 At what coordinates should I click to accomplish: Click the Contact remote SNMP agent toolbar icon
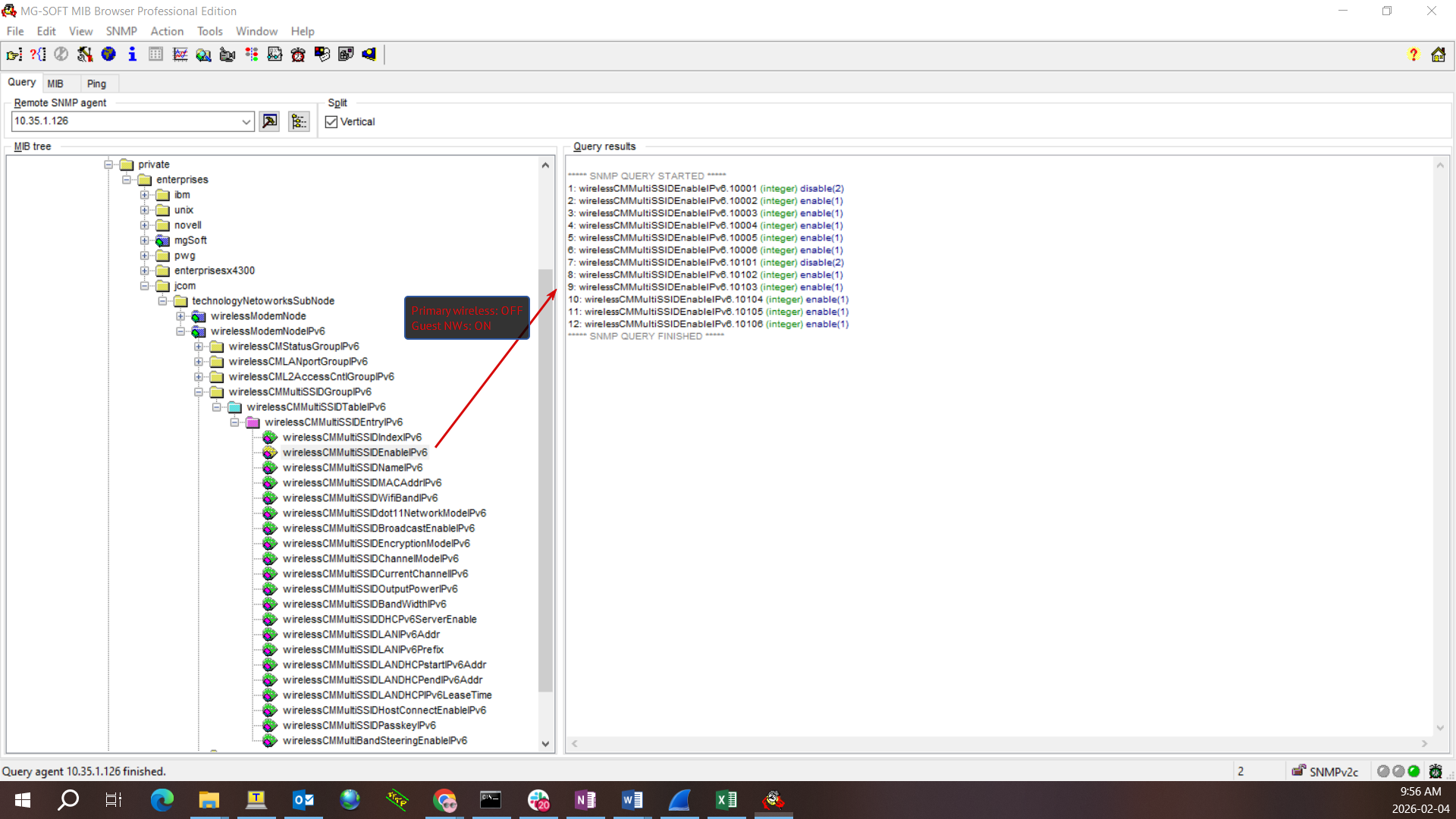[14, 55]
